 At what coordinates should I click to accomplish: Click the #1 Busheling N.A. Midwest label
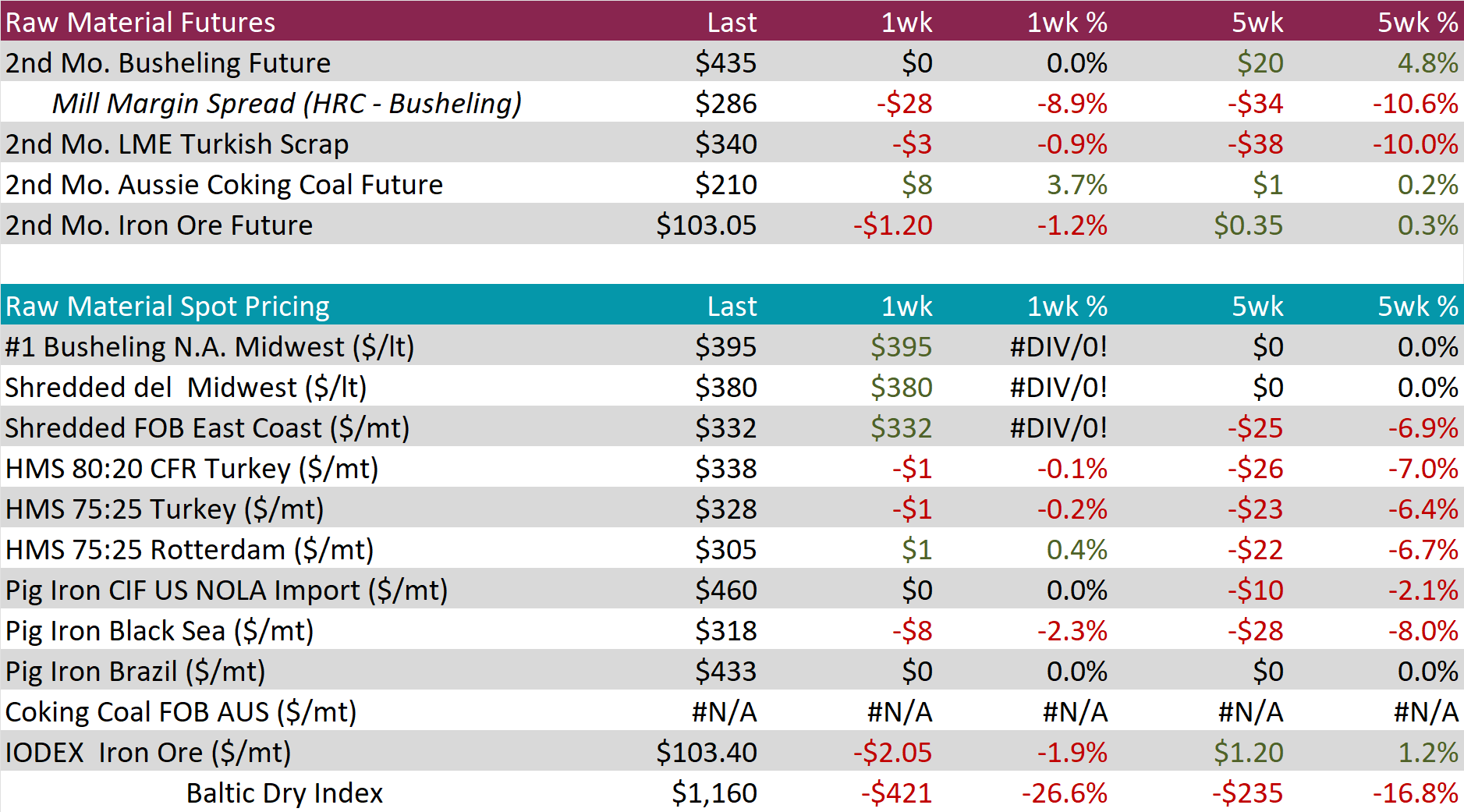pos(210,346)
